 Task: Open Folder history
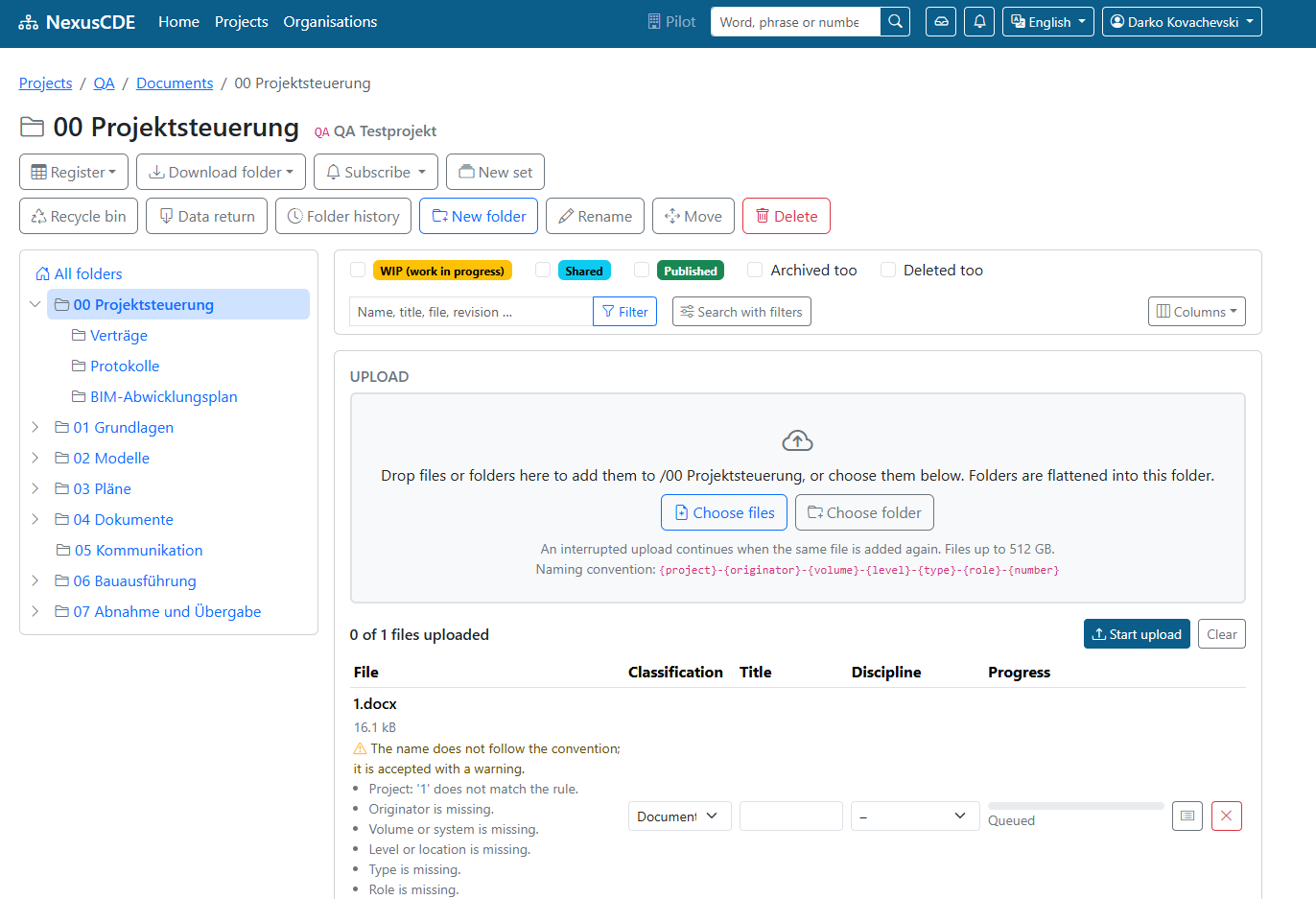pyautogui.click(x=343, y=216)
